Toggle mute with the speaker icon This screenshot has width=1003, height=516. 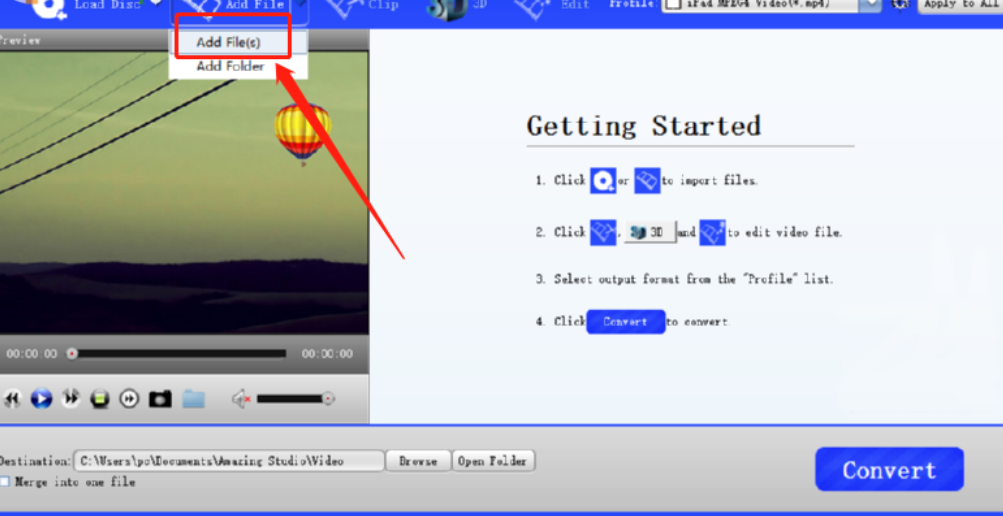click(x=241, y=400)
